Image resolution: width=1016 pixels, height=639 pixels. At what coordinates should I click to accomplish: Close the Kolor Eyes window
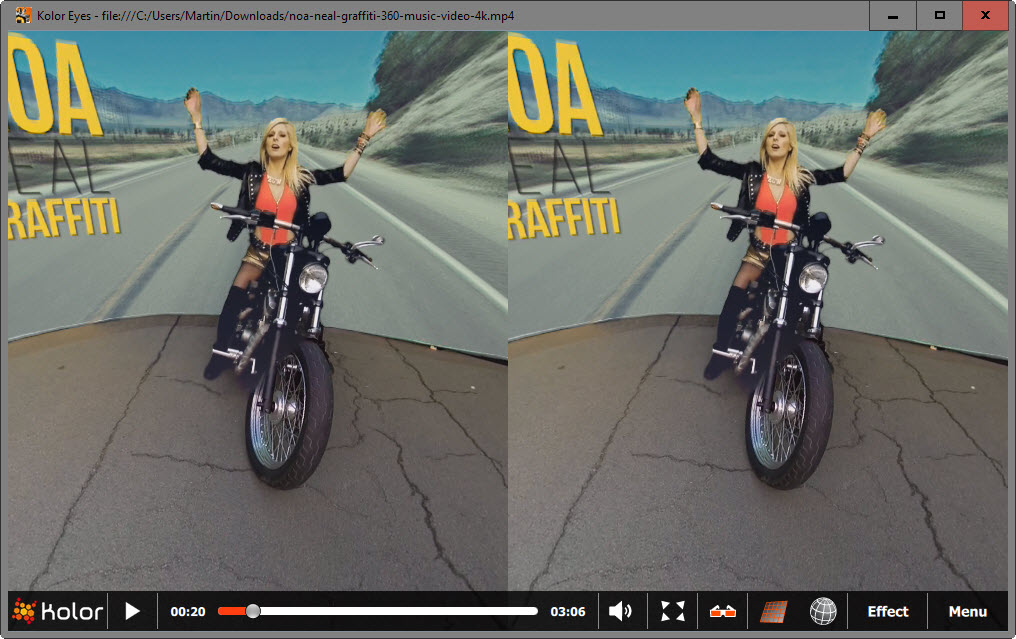coord(986,16)
